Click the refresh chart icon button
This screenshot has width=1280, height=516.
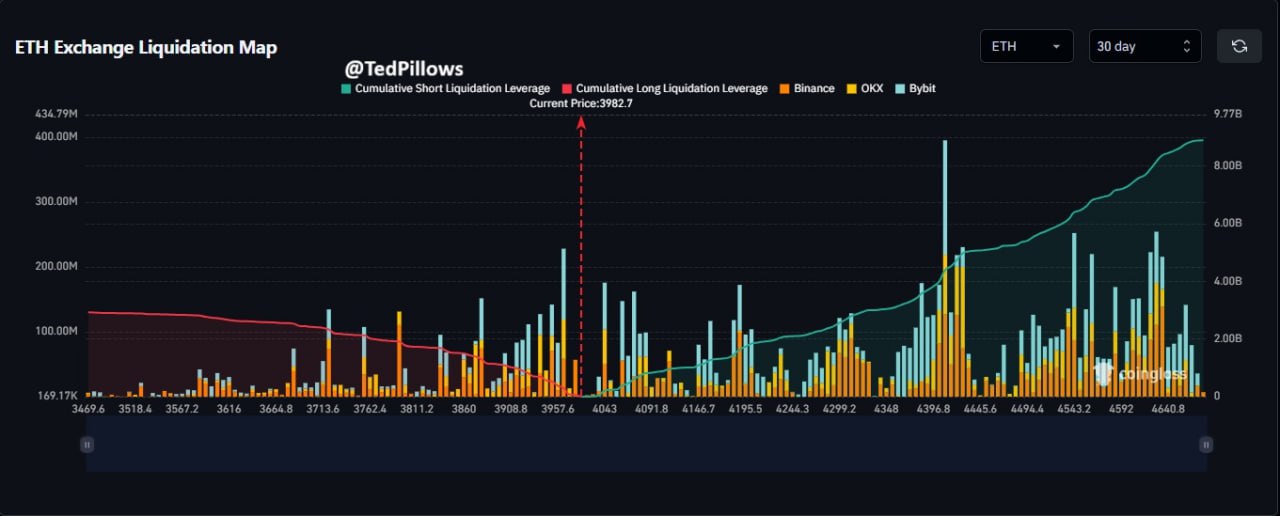pyautogui.click(x=1239, y=46)
